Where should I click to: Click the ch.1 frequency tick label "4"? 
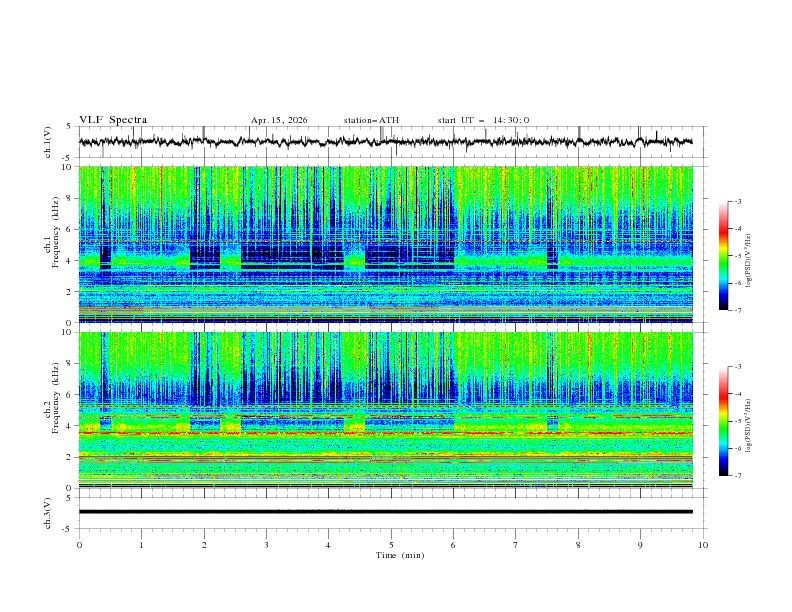click(69, 261)
